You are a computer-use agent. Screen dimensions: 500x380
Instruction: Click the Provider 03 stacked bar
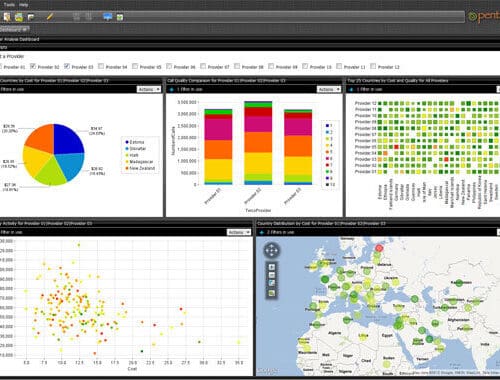tap(298, 147)
